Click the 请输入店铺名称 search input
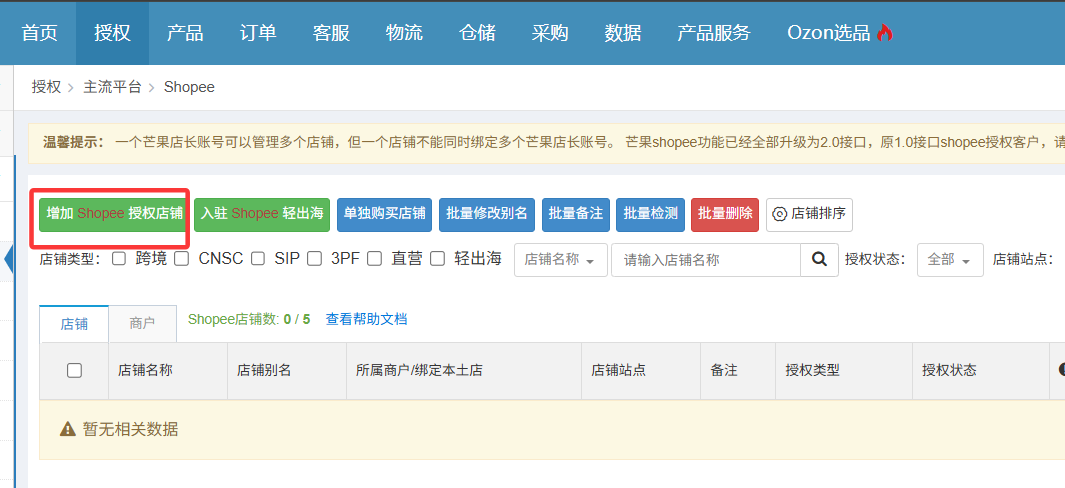 pos(705,260)
